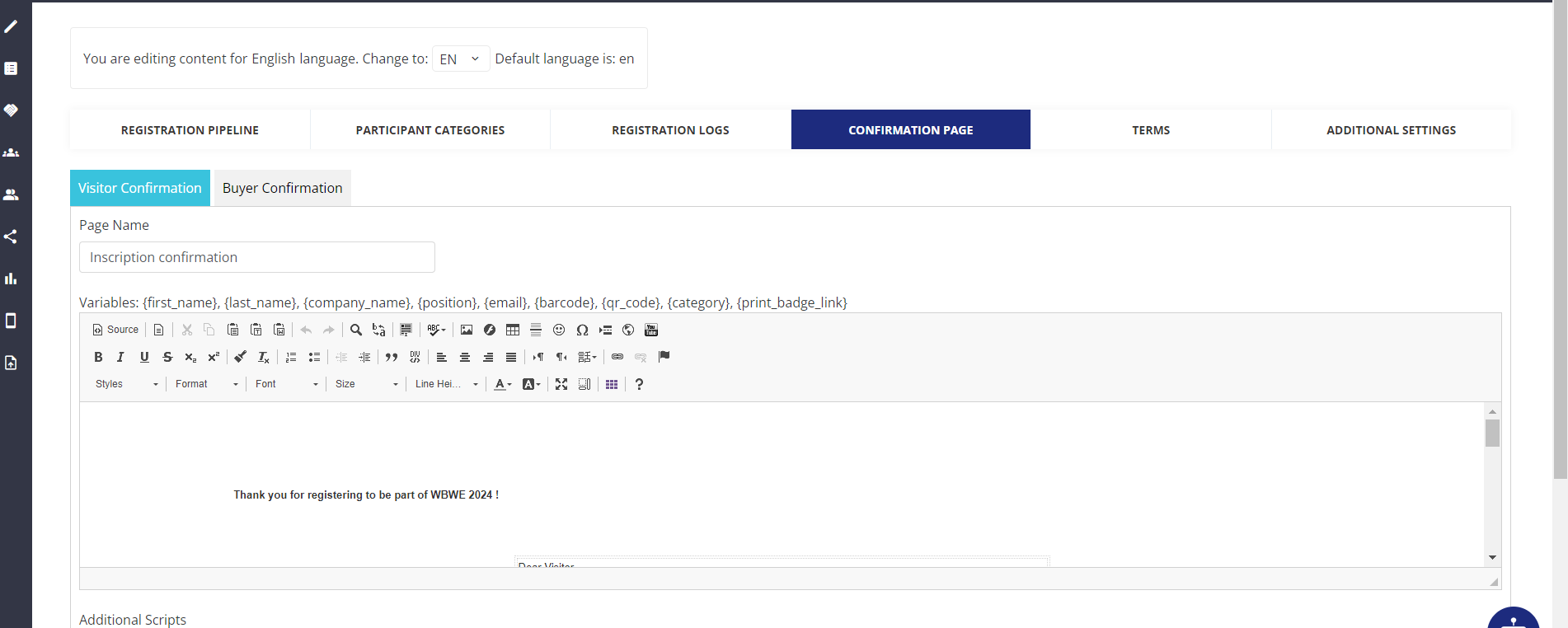Click the Page Name input field
Viewport: 1568px width, 628px height.
pos(256,257)
